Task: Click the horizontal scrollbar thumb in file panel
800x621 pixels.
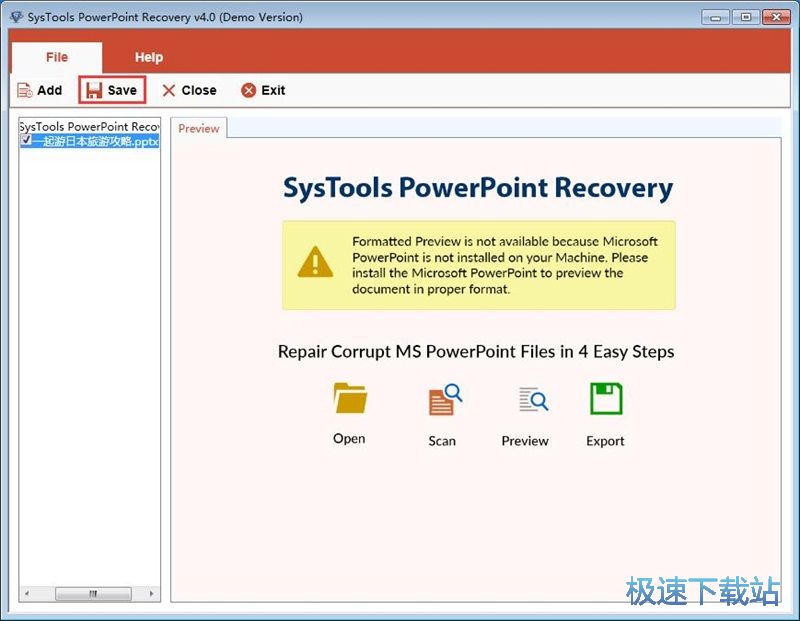Action: [x=93, y=593]
